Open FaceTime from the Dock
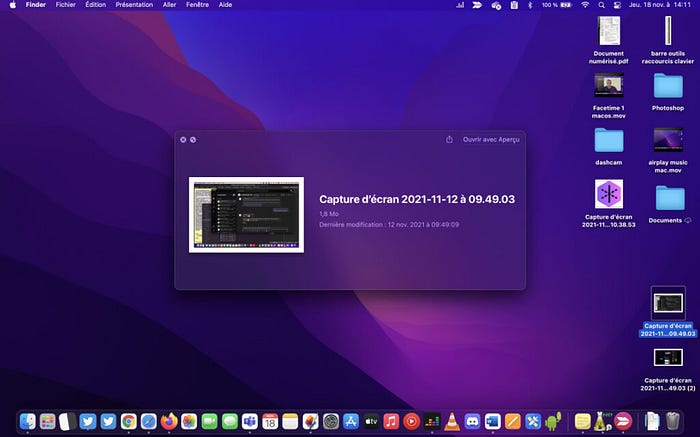The height and width of the screenshot is (437, 700). (x=209, y=421)
